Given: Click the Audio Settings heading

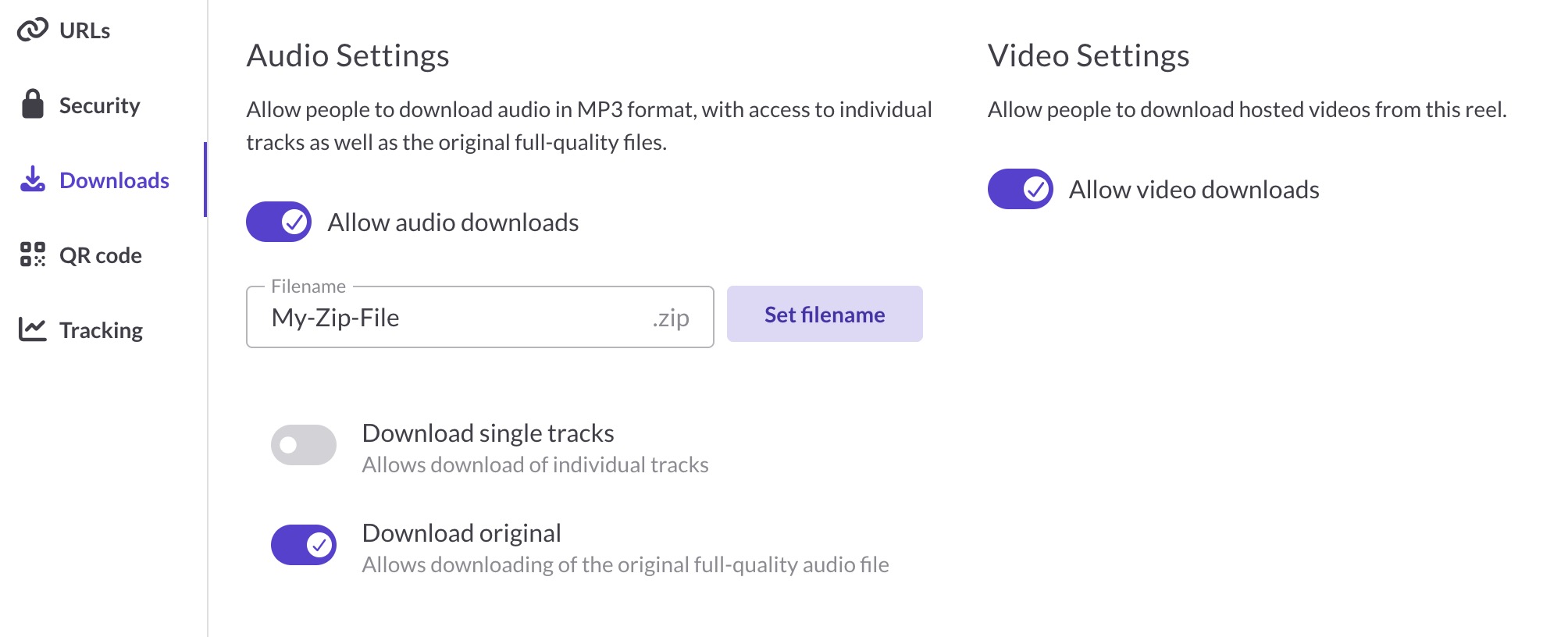Looking at the screenshot, I should tap(347, 56).
